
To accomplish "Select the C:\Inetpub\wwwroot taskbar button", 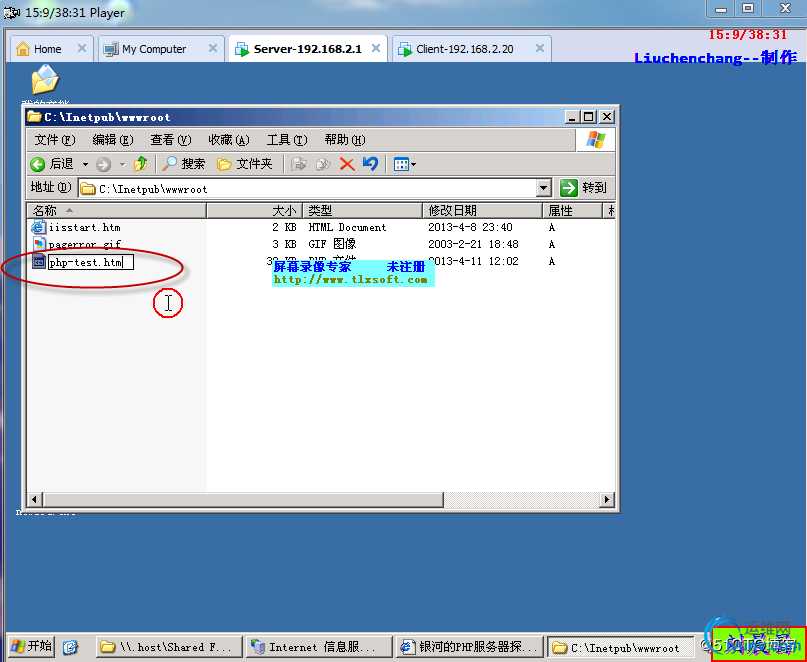I will 620,647.
